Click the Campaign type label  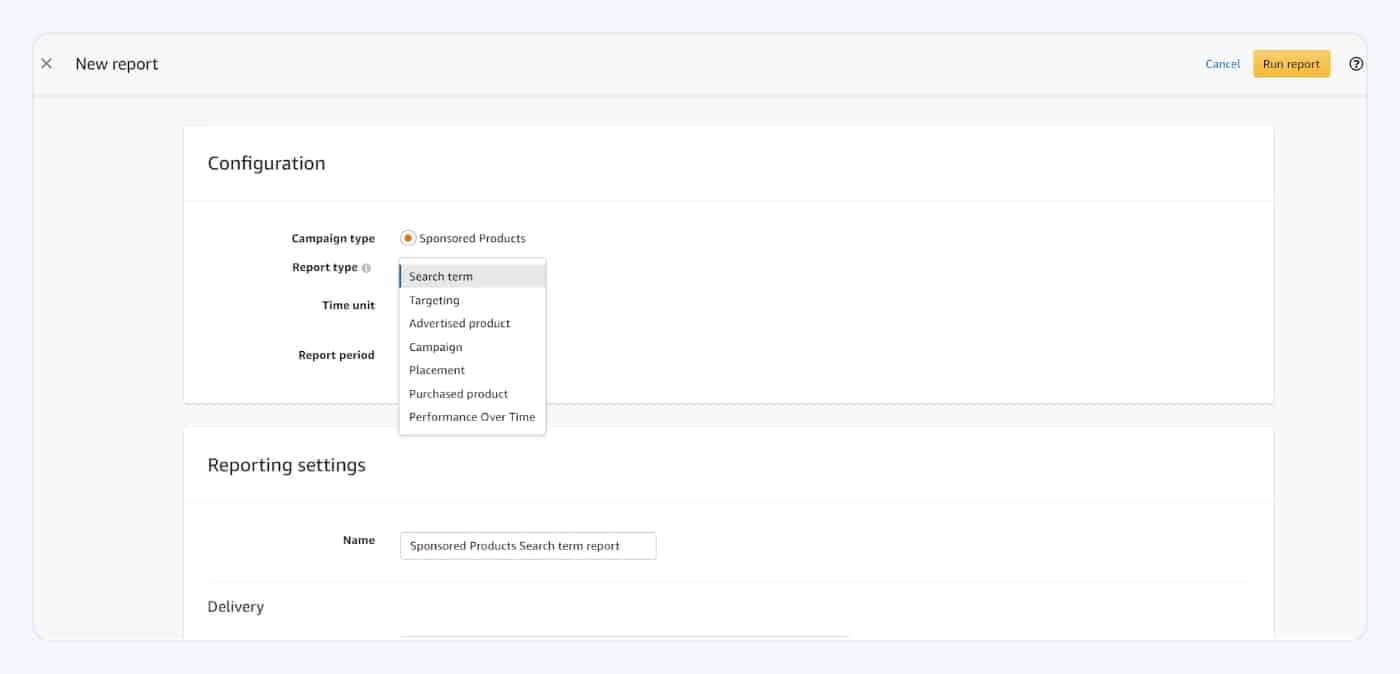(x=333, y=238)
